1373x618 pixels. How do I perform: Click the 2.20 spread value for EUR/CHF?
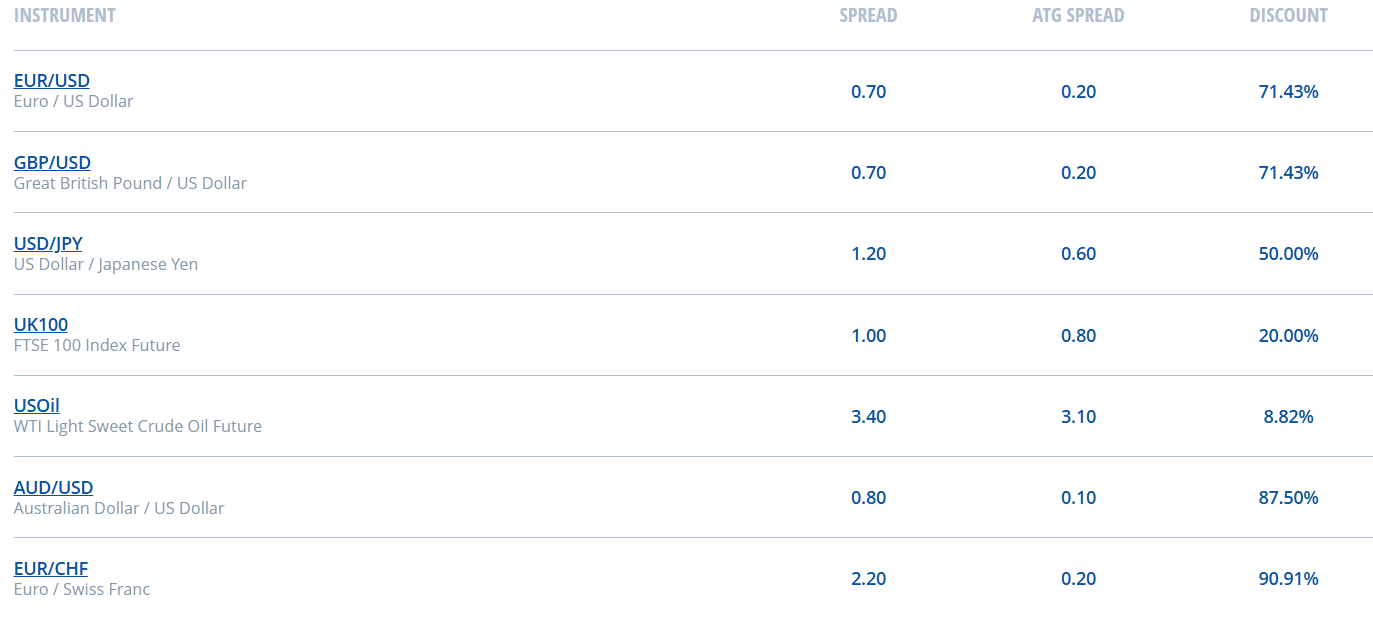[868, 579]
